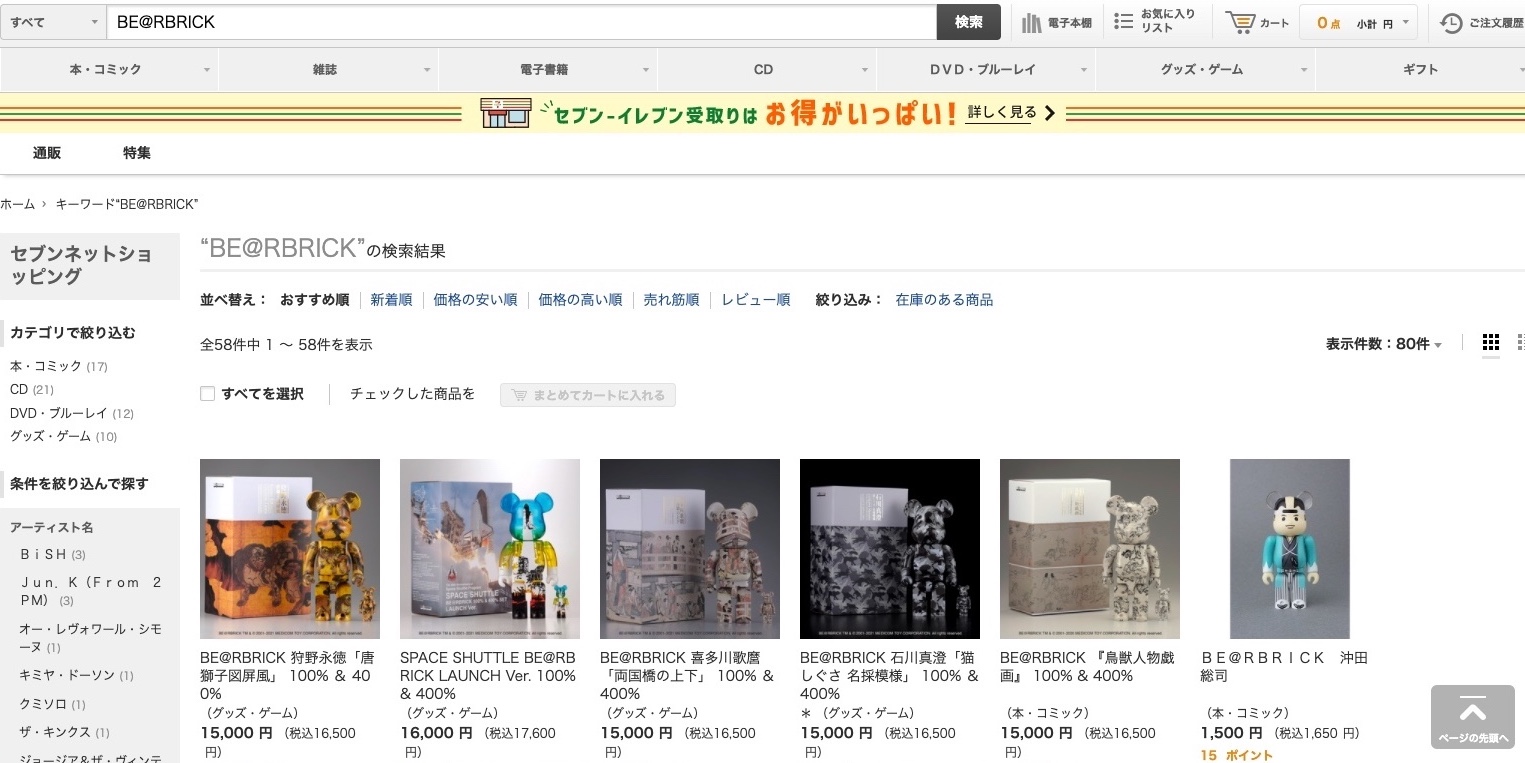Click the まとめてカートに入れる button
The width and height of the screenshot is (1525, 763).
[x=588, y=395]
